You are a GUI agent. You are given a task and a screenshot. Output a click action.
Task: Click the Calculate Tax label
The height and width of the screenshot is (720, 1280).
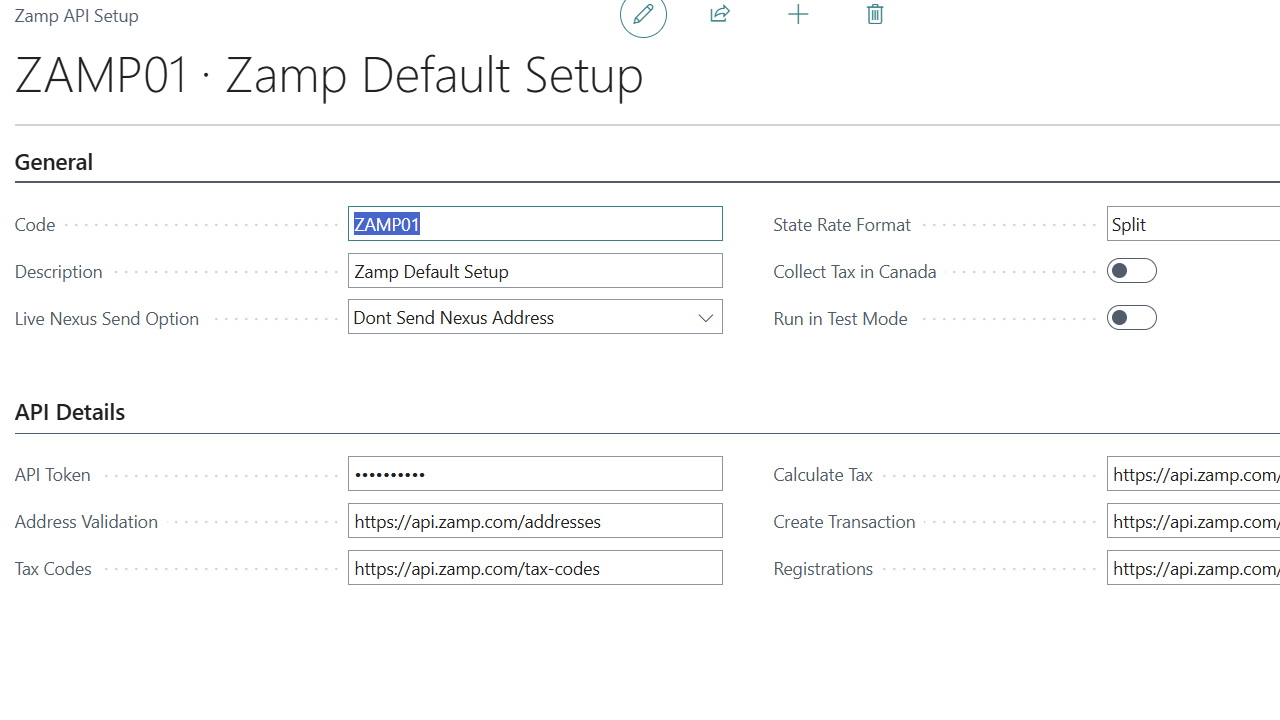click(x=823, y=475)
